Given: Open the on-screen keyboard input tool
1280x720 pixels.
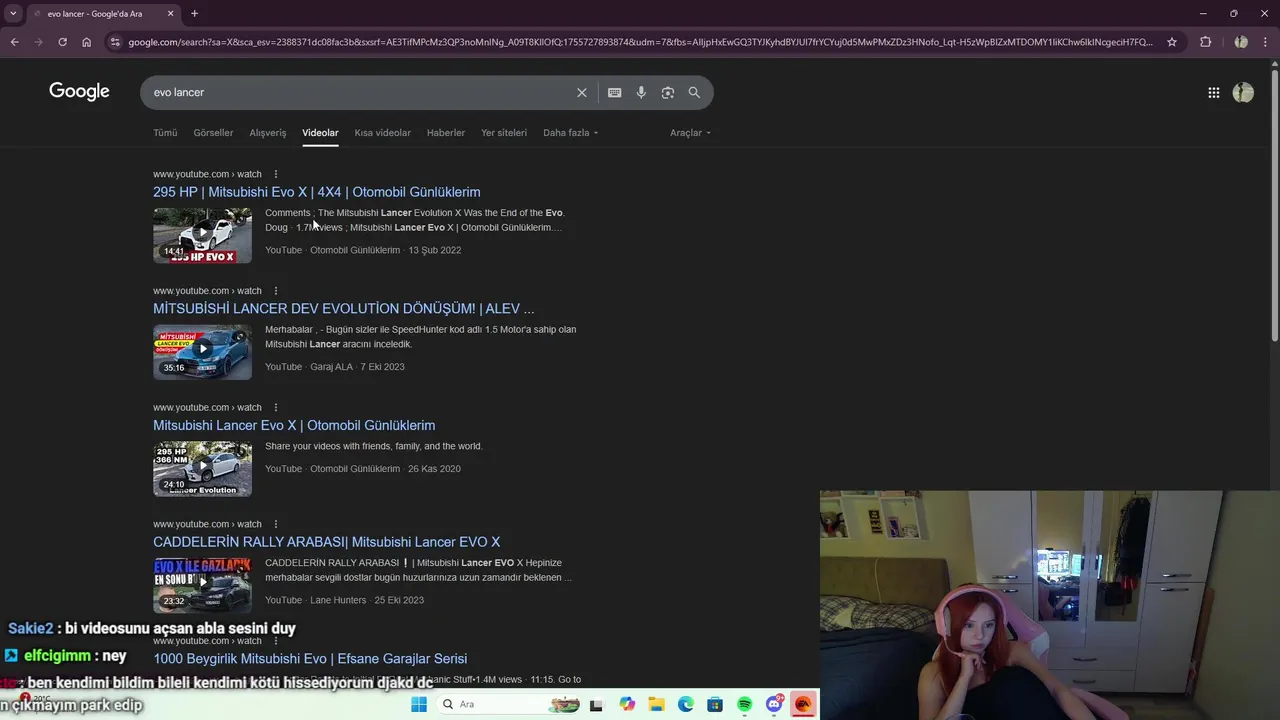Looking at the screenshot, I should pos(614,92).
